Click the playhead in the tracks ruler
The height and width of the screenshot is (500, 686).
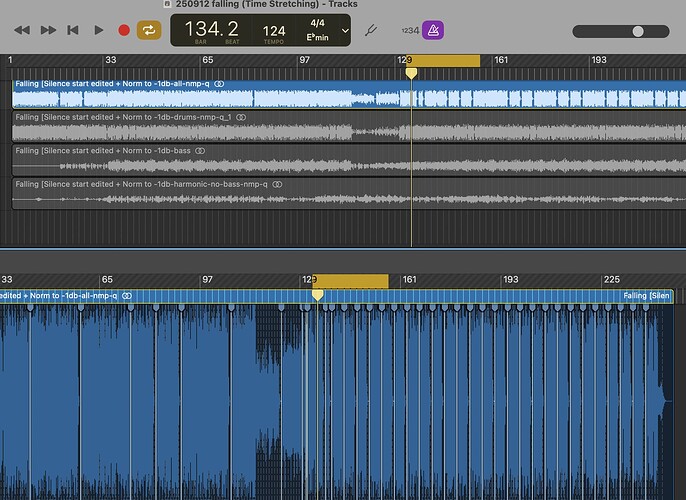[x=411, y=73]
